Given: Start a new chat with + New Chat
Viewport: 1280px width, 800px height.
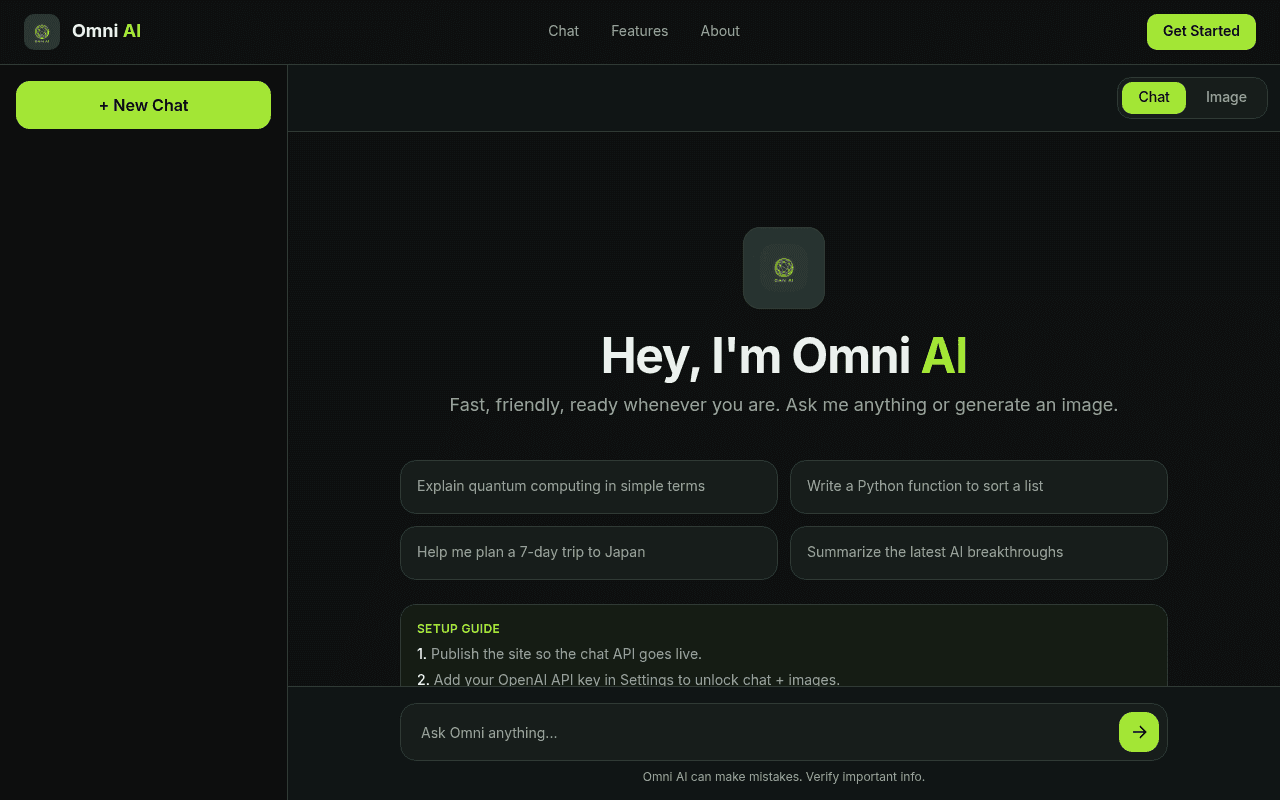Looking at the screenshot, I should pos(143,105).
